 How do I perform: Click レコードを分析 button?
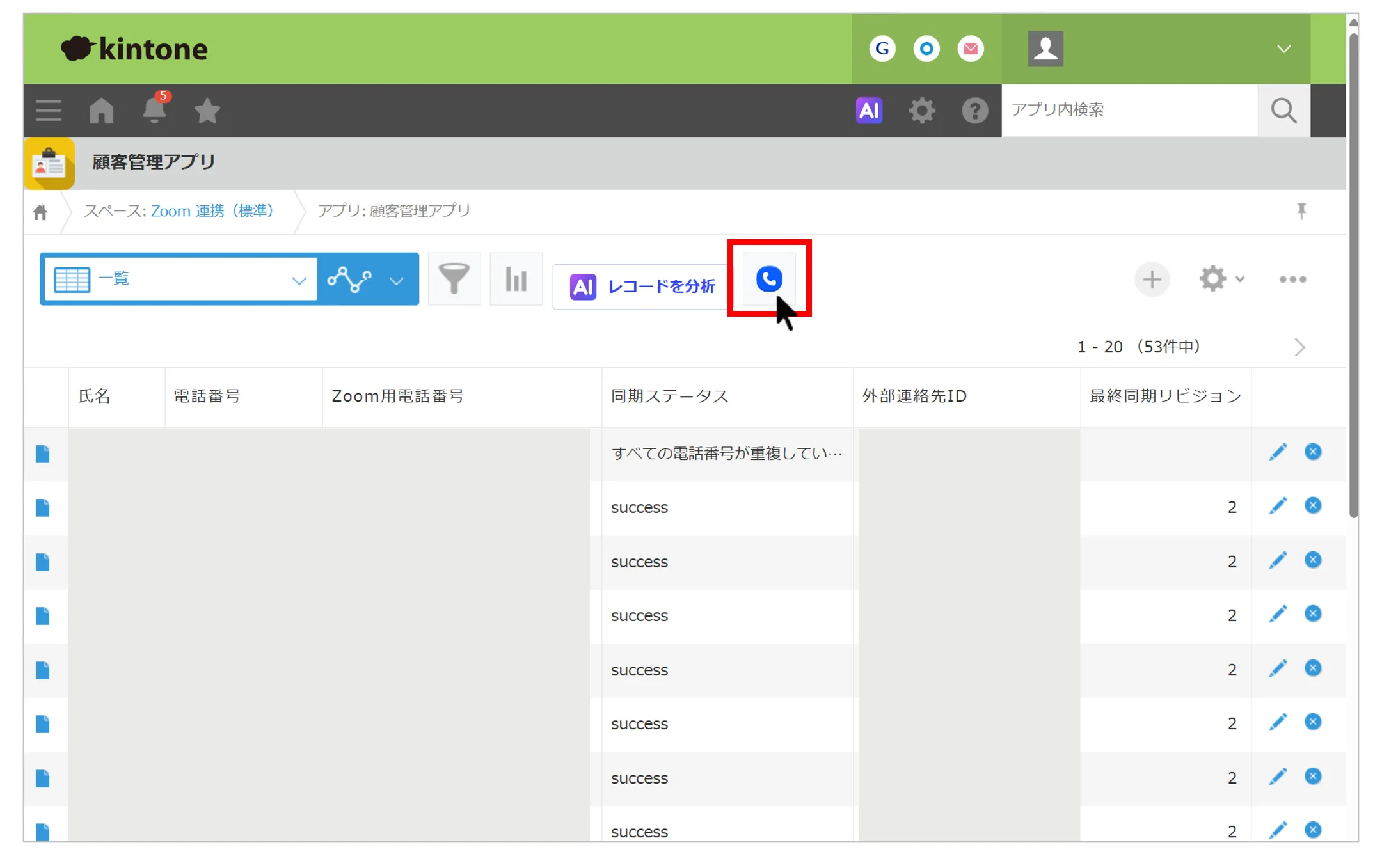641,287
